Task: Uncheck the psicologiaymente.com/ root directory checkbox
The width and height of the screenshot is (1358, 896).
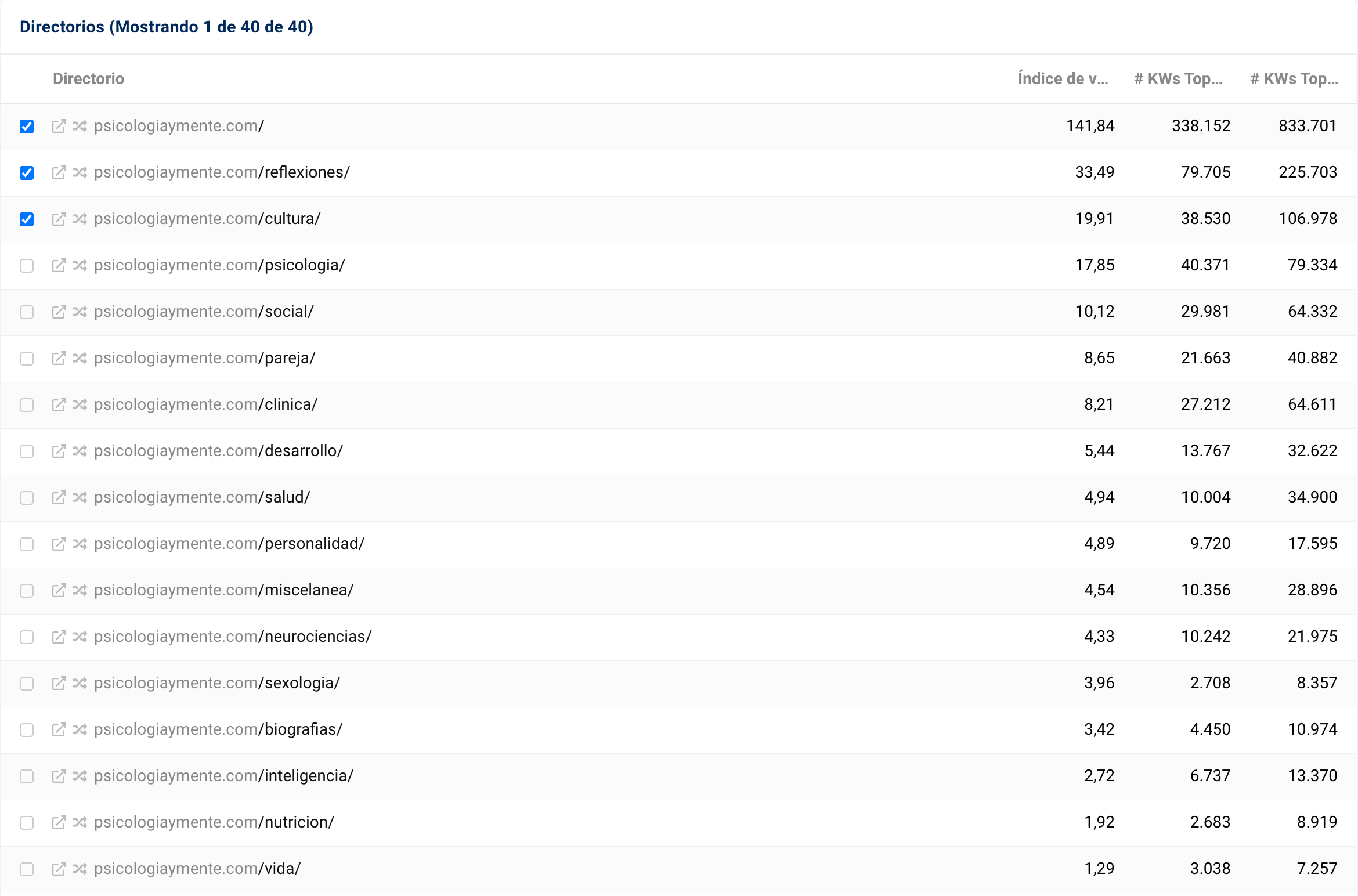Action: click(x=27, y=127)
